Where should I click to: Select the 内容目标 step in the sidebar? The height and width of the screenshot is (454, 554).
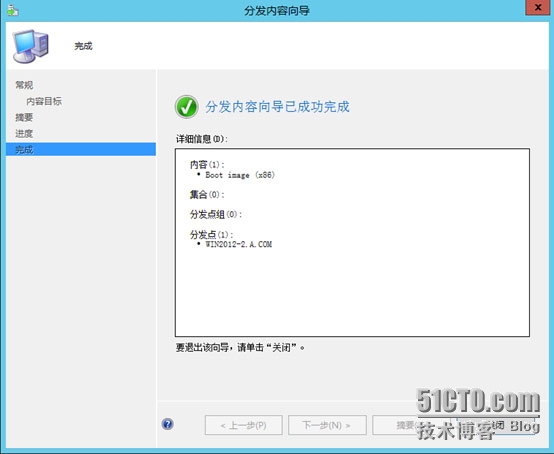coord(44,101)
